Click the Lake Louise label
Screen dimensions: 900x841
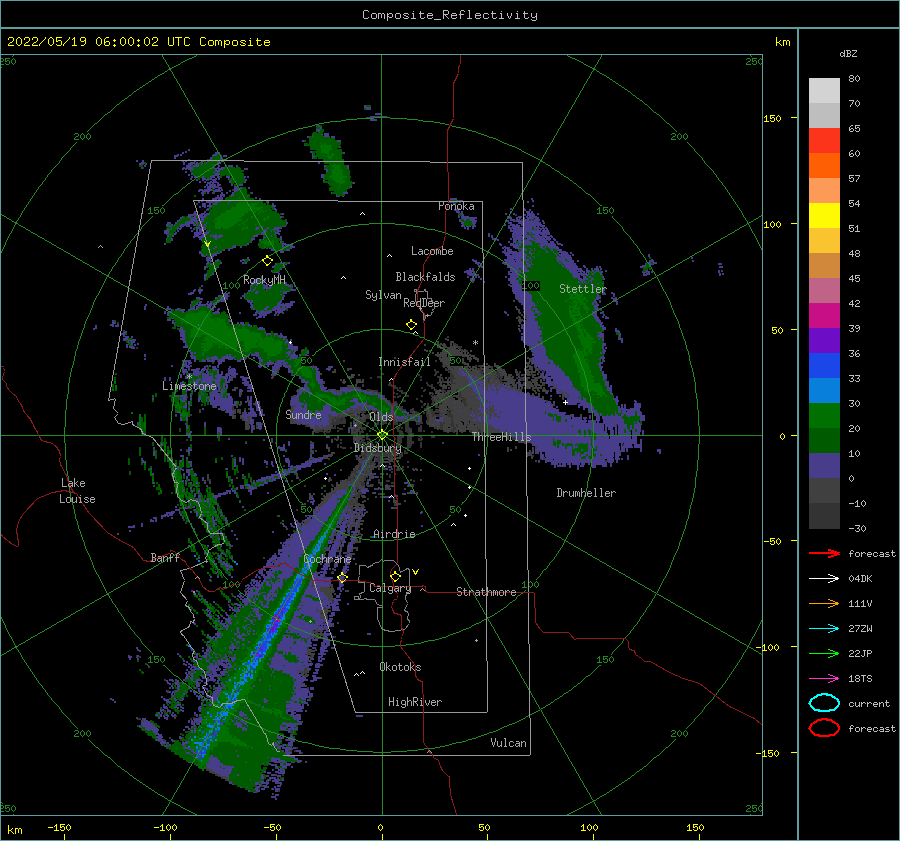click(x=77, y=491)
